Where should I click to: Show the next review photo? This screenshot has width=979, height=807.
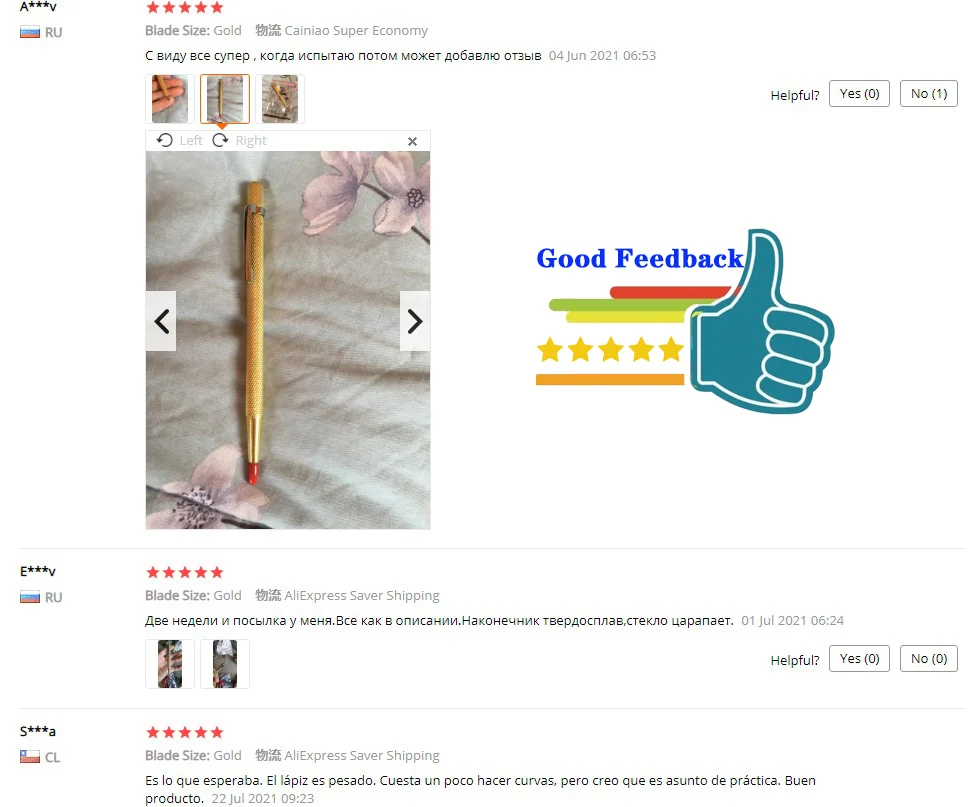(x=415, y=321)
